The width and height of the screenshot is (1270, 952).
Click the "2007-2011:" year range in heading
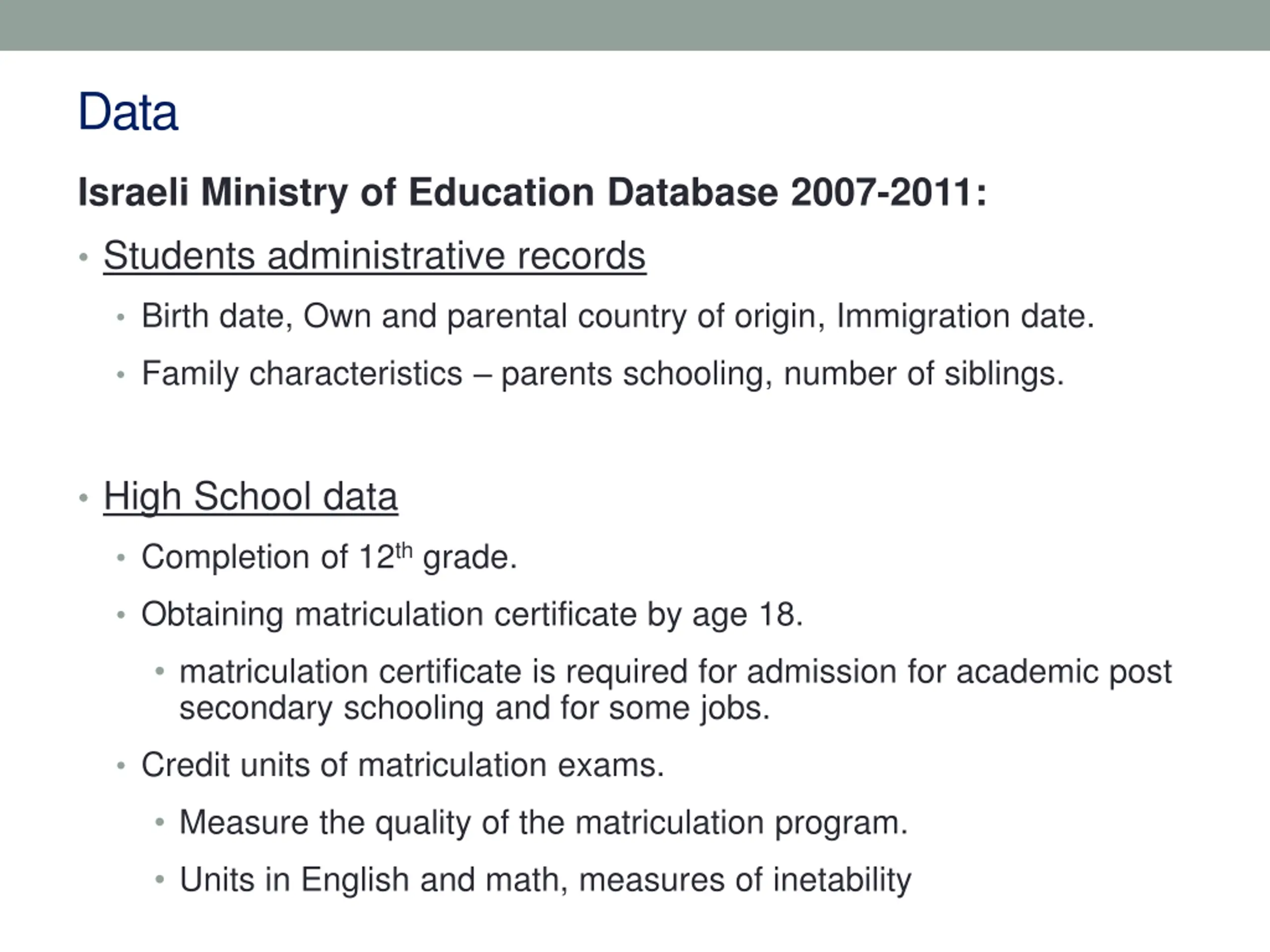pos(888,192)
